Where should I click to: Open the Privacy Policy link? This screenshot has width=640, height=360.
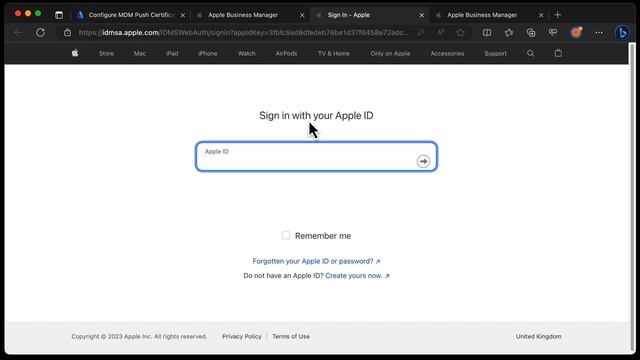point(242,336)
